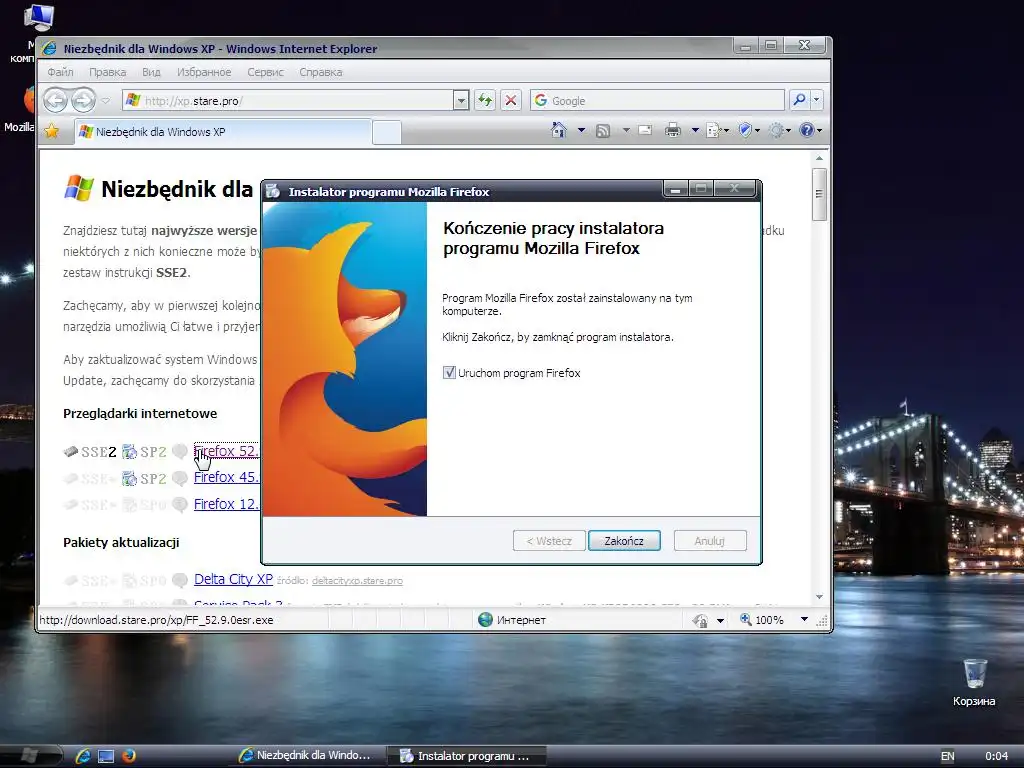Click the Print icon in IE toolbar
This screenshot has height=768, width=1024.
coord(673,130)
